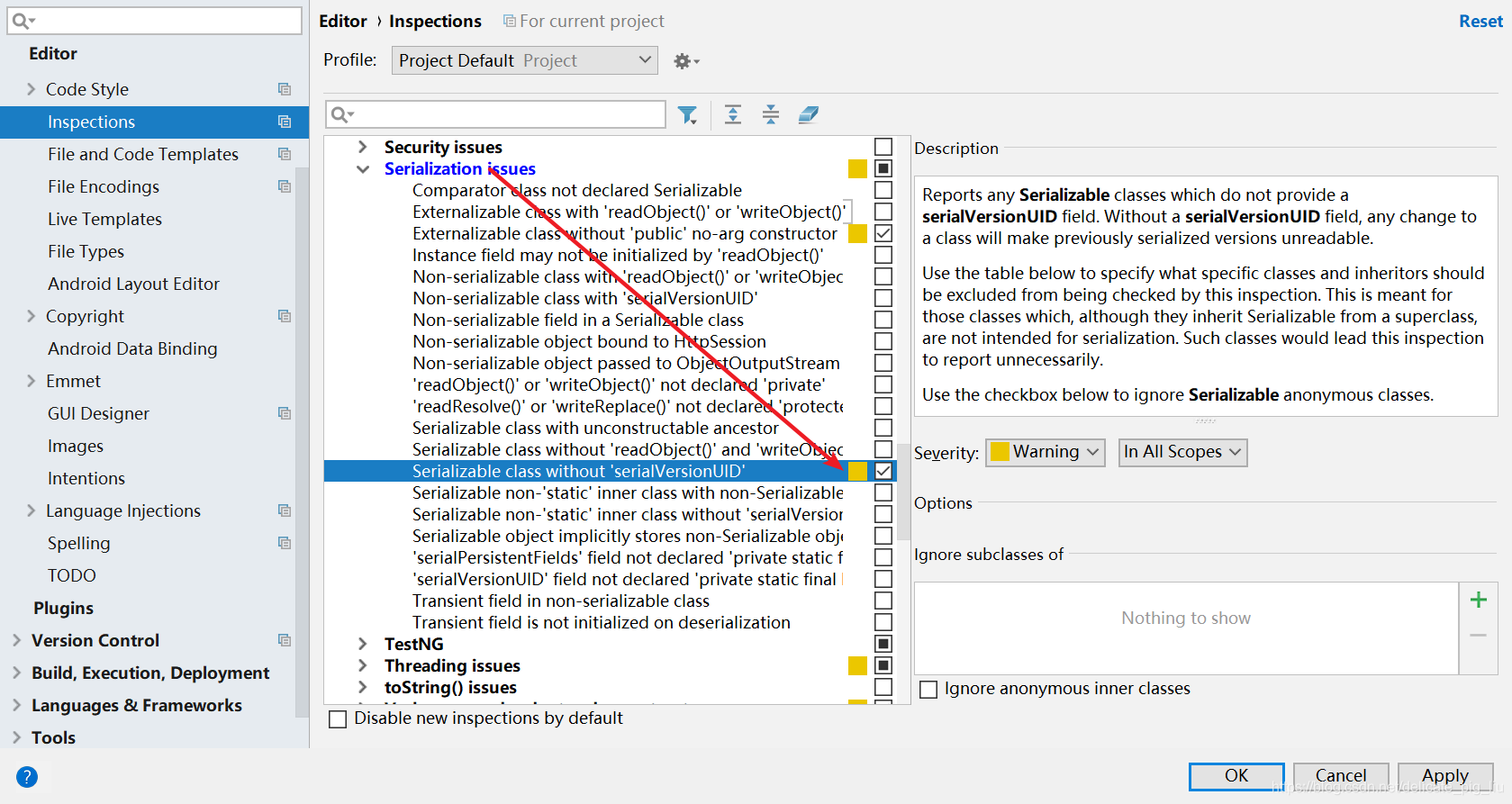Viewport: 1512px width, 804px height.
Task: Click project-level icon beside Copyright
Action: coord(285,316)
